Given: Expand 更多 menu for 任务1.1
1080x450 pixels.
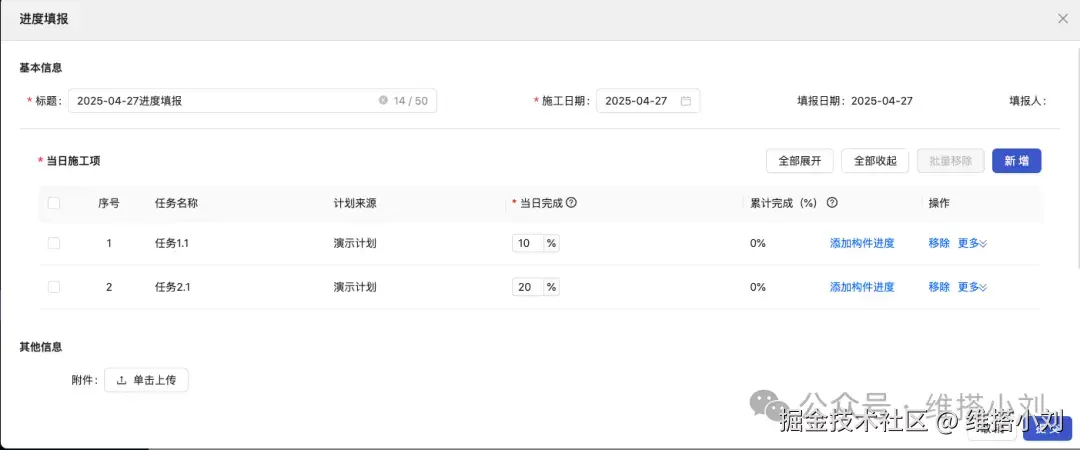Looking at the screenshot, I should click(972, 243).
